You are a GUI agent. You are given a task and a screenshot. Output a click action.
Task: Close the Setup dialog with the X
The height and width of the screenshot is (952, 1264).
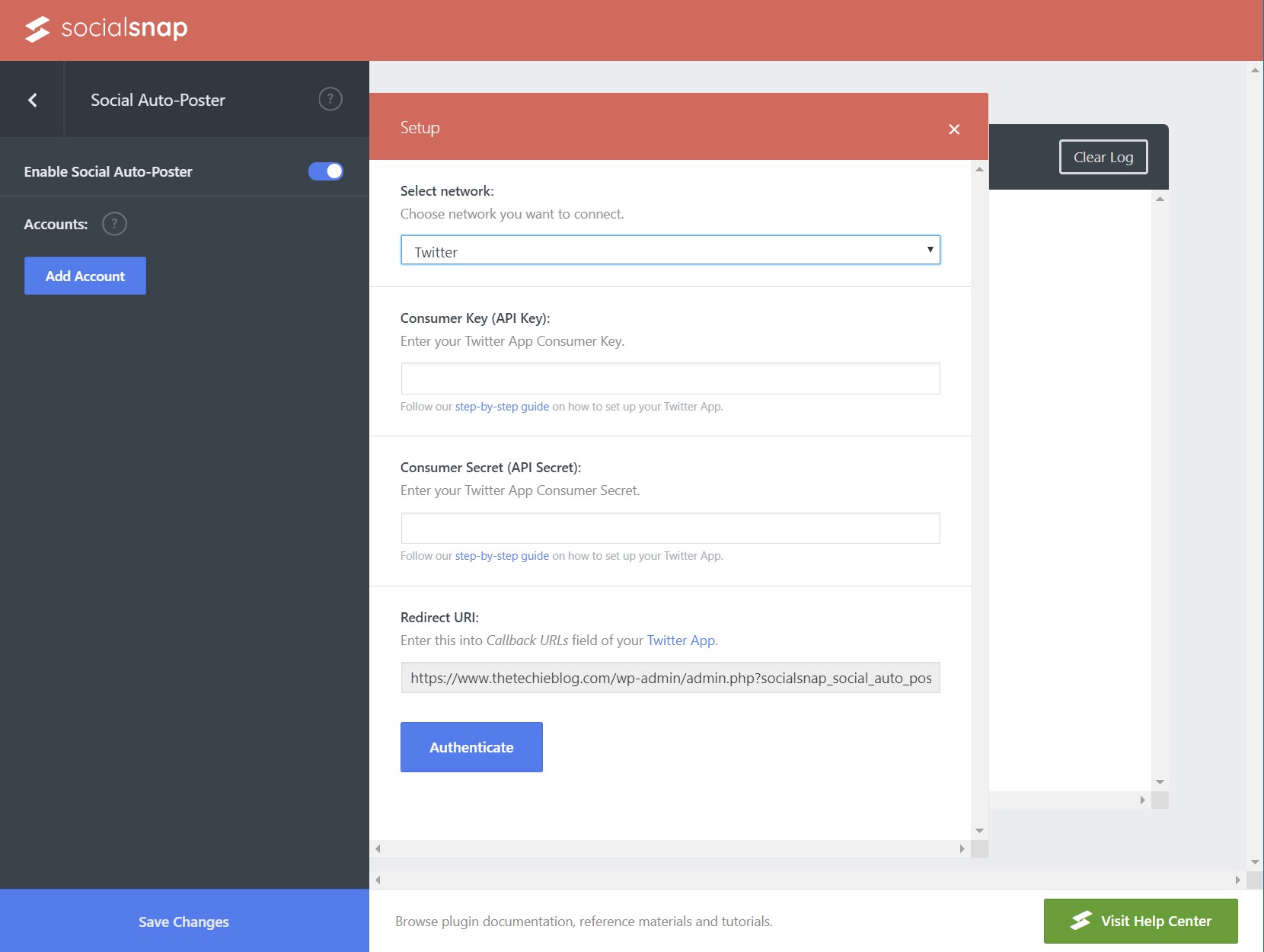954,129
